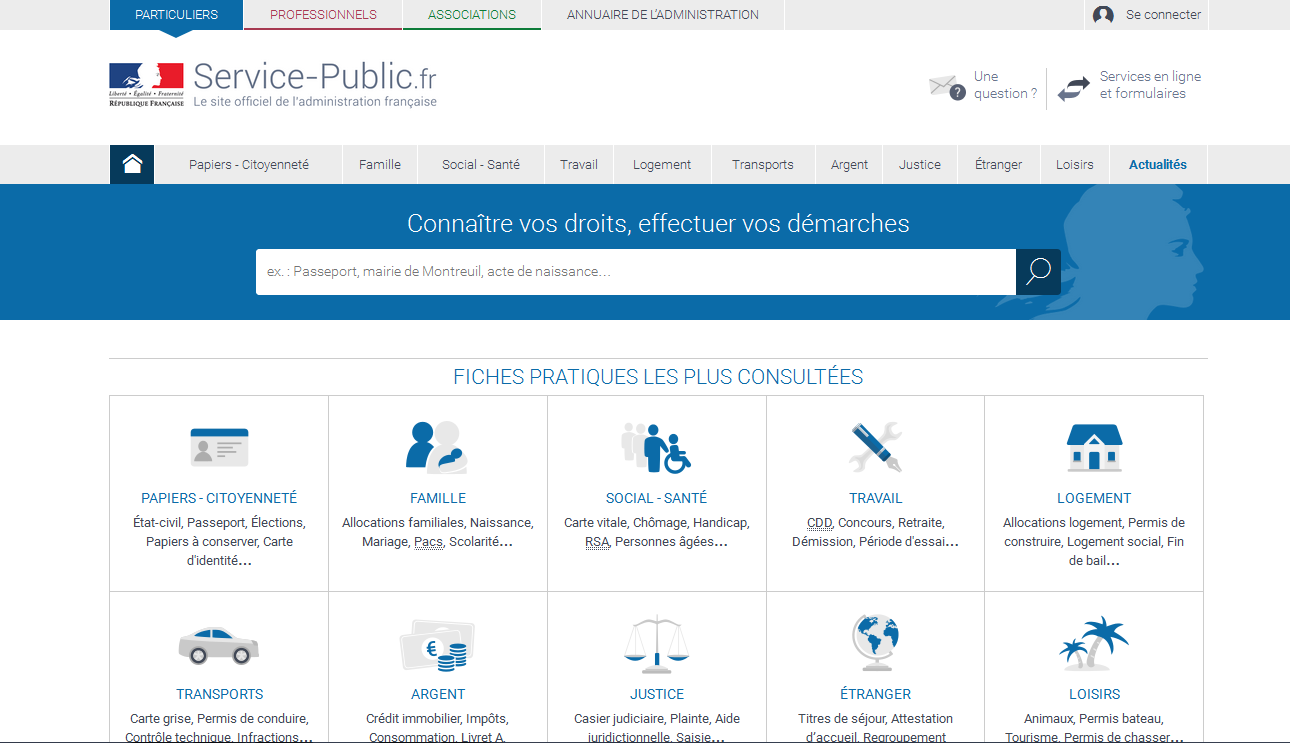This screenshot has width=1290, height=743.
Task: Click the car Transports icon
Action: click(x=219, y=644)
